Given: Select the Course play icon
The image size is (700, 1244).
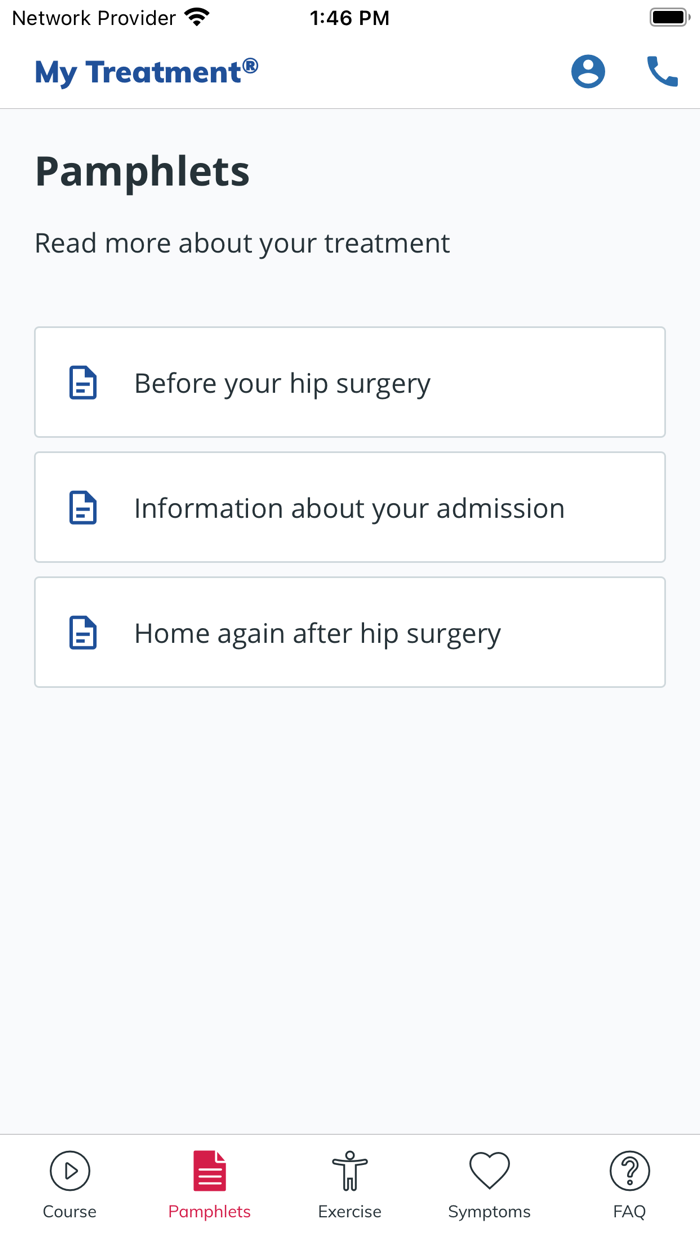Looking at the screenshot, I should (x=69, y=1169).
